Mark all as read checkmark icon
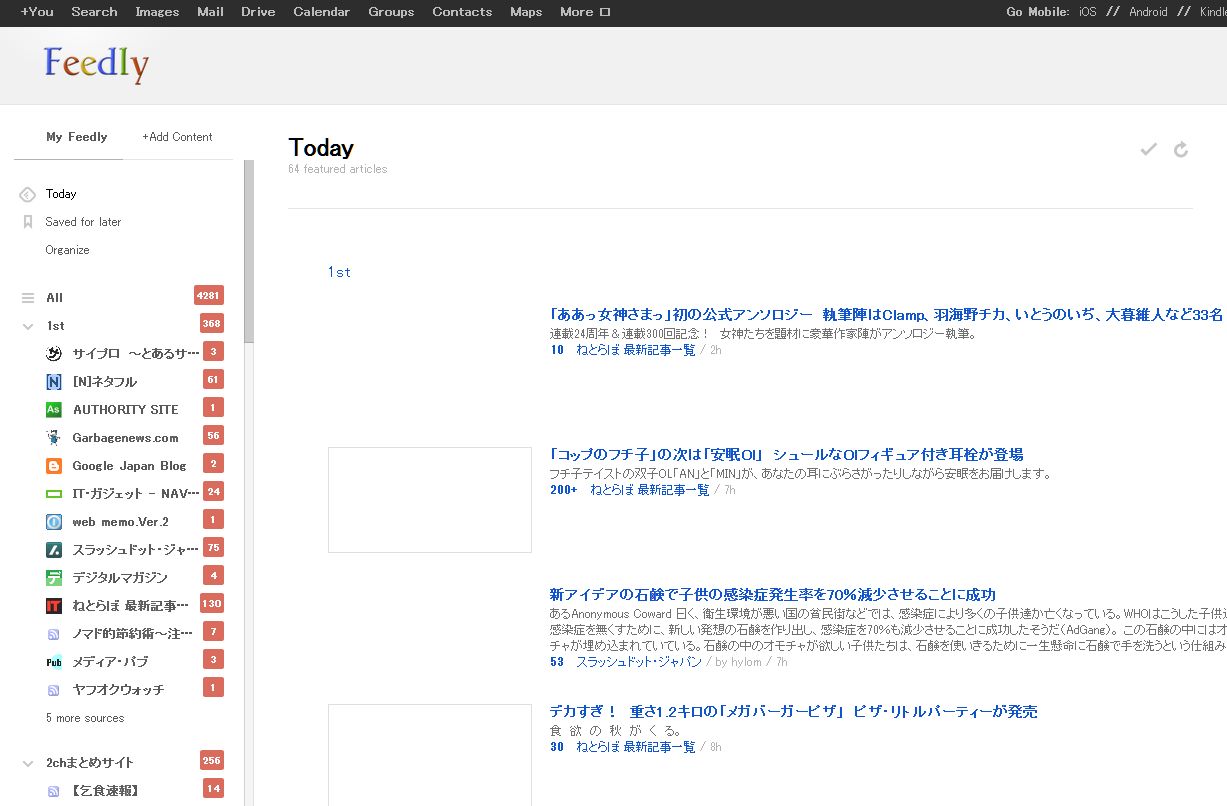The image size is (1227, 806). (1149, 149)
